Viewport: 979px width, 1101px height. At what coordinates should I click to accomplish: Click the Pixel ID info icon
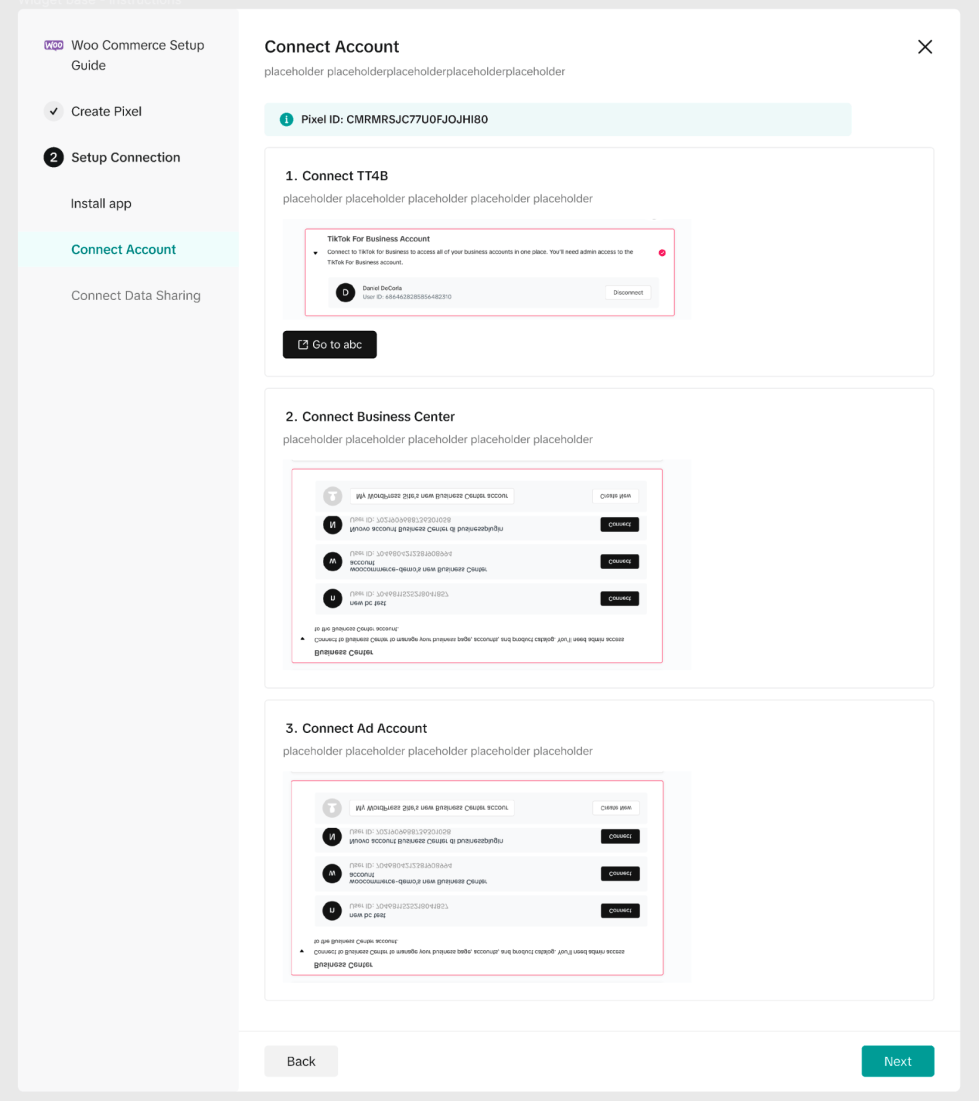287,120
